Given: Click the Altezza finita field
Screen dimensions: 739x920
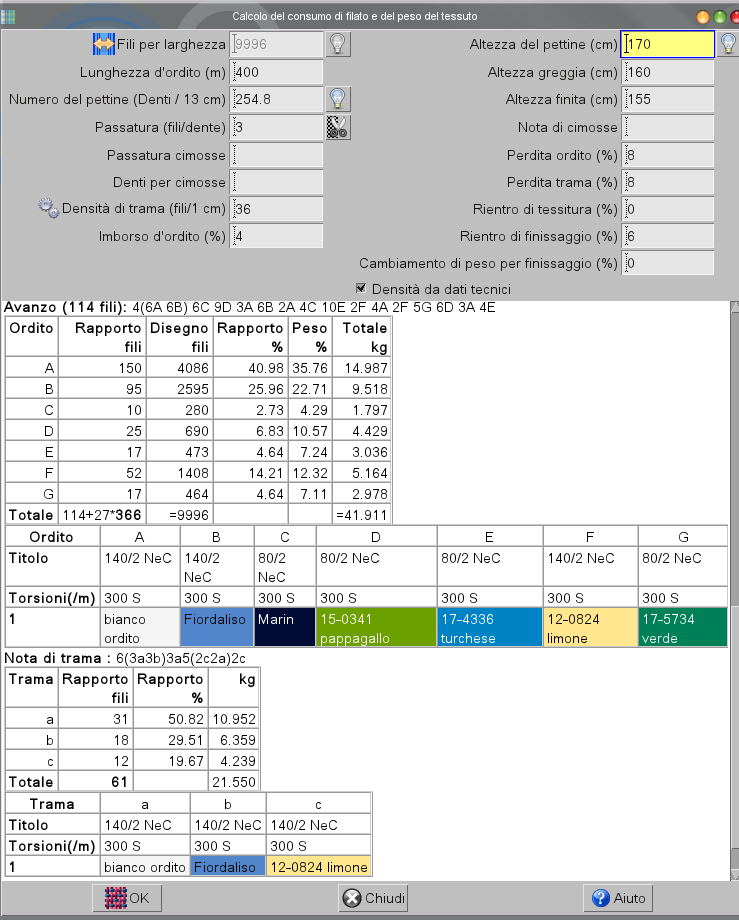Looking at the screenshot, I should tap(667, 99).
